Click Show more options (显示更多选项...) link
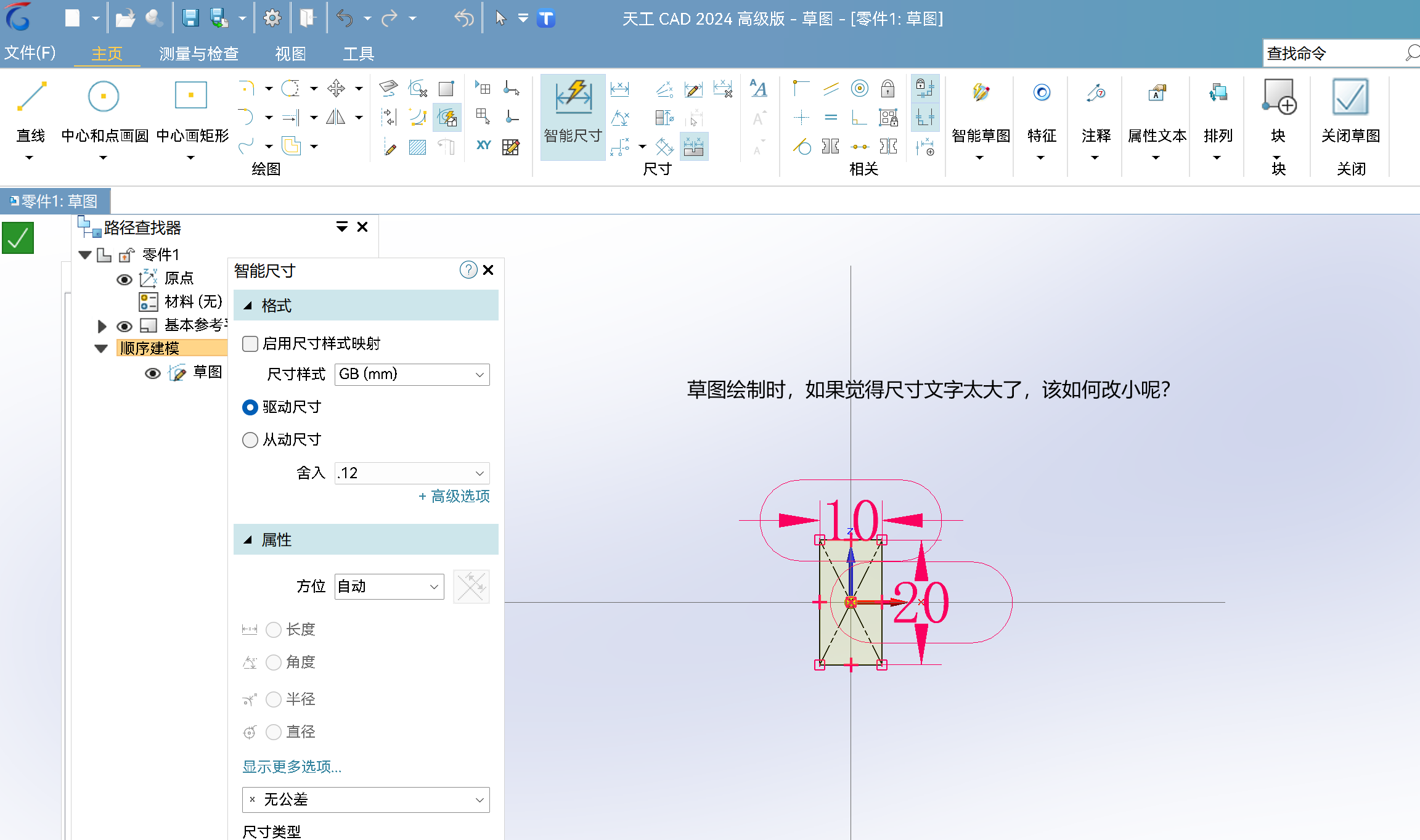1420x840 pixels. click(x=292, y=767)
